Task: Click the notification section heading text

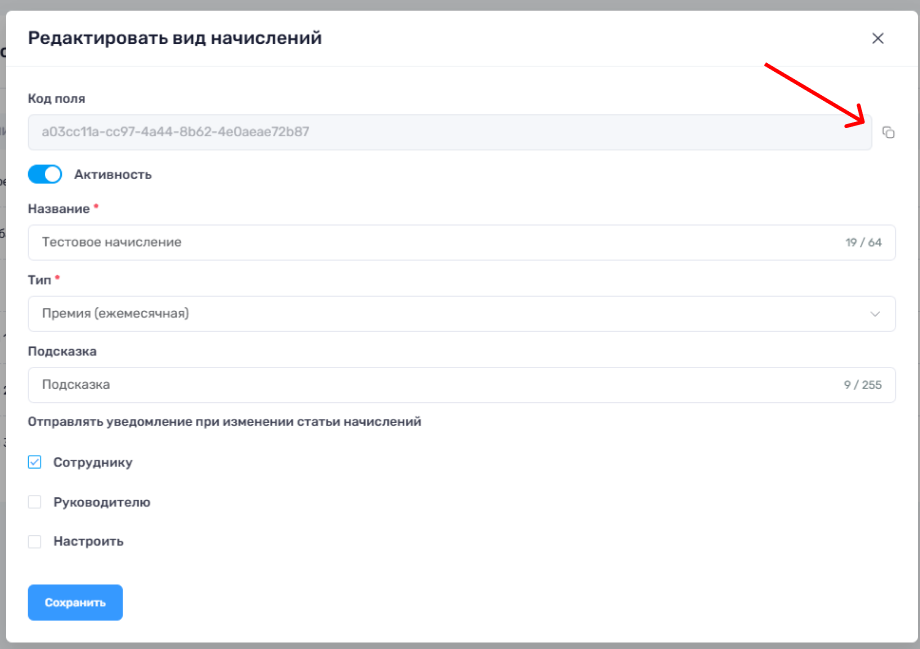Action: point(224,422)
